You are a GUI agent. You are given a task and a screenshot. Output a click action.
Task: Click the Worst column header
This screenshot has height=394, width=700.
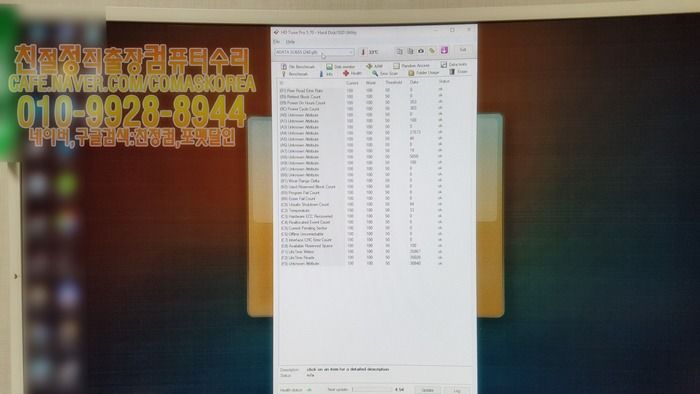[371, 83]
